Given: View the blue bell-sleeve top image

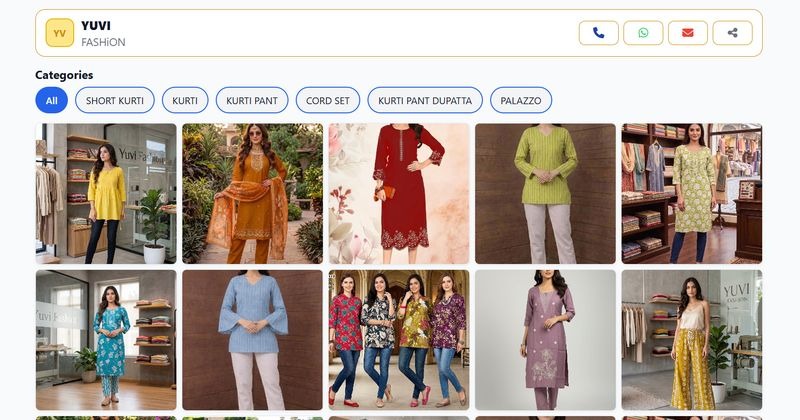Looking at the screenshot, I should tap(253, 340).
